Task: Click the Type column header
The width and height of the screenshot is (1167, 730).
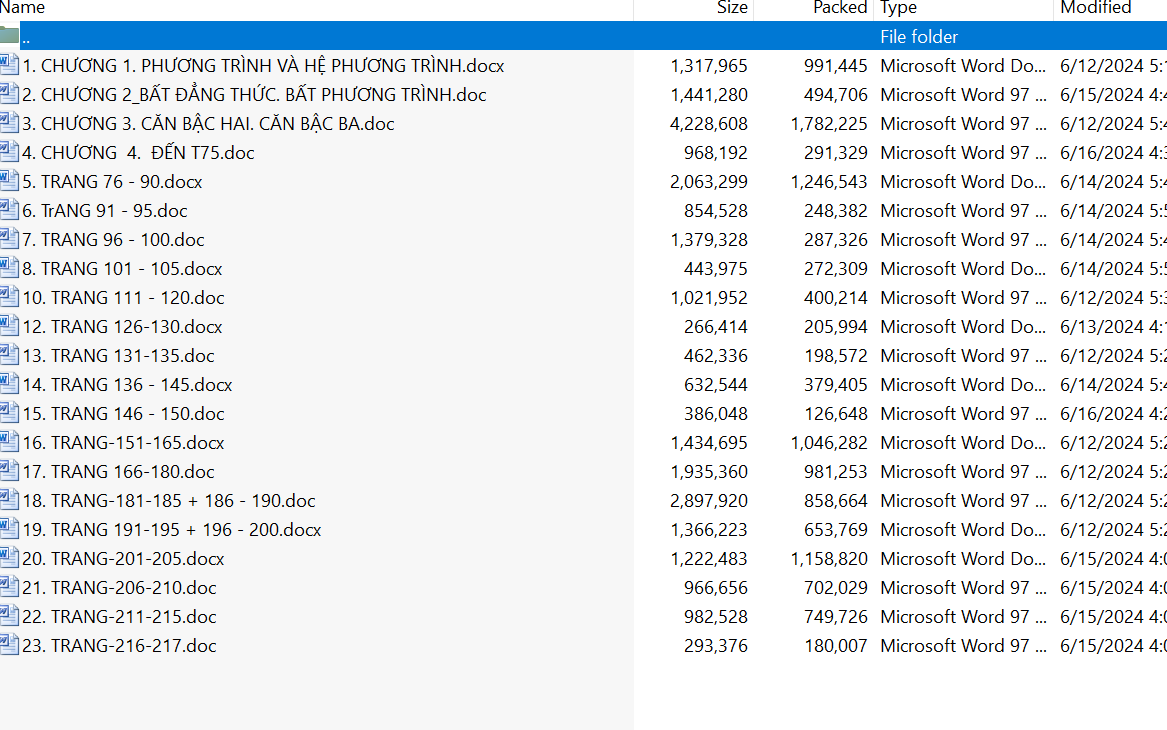Action: (x=899, y=8)
